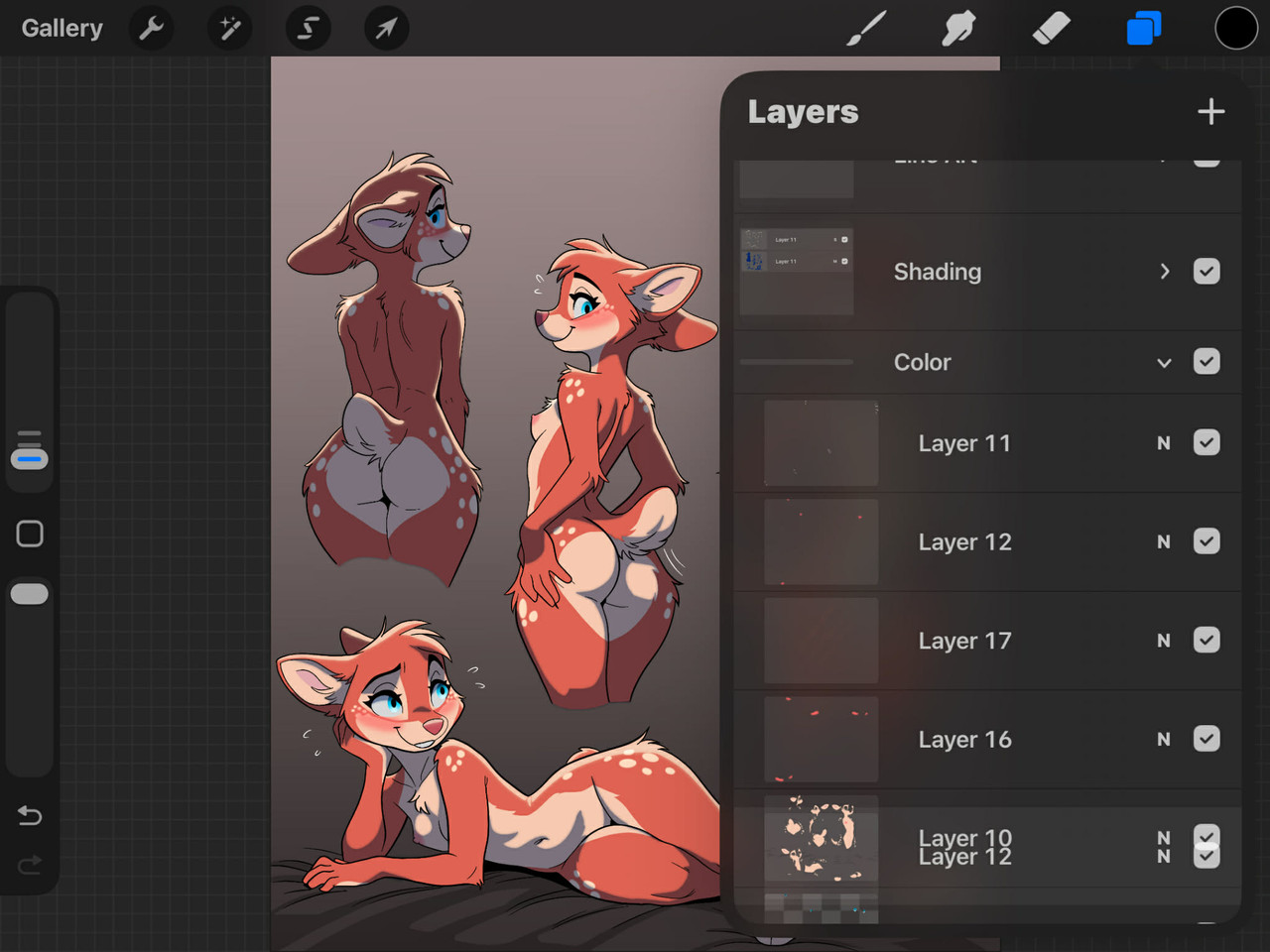Select the Layer 11 thumbnail
The image size is (1270, 952).
pyautogui.click(x=822, y=443)
